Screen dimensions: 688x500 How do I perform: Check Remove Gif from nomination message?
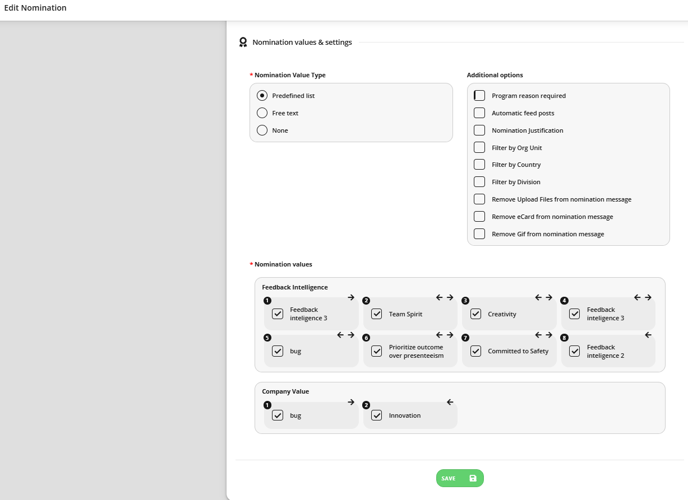(x=480, y=234)
